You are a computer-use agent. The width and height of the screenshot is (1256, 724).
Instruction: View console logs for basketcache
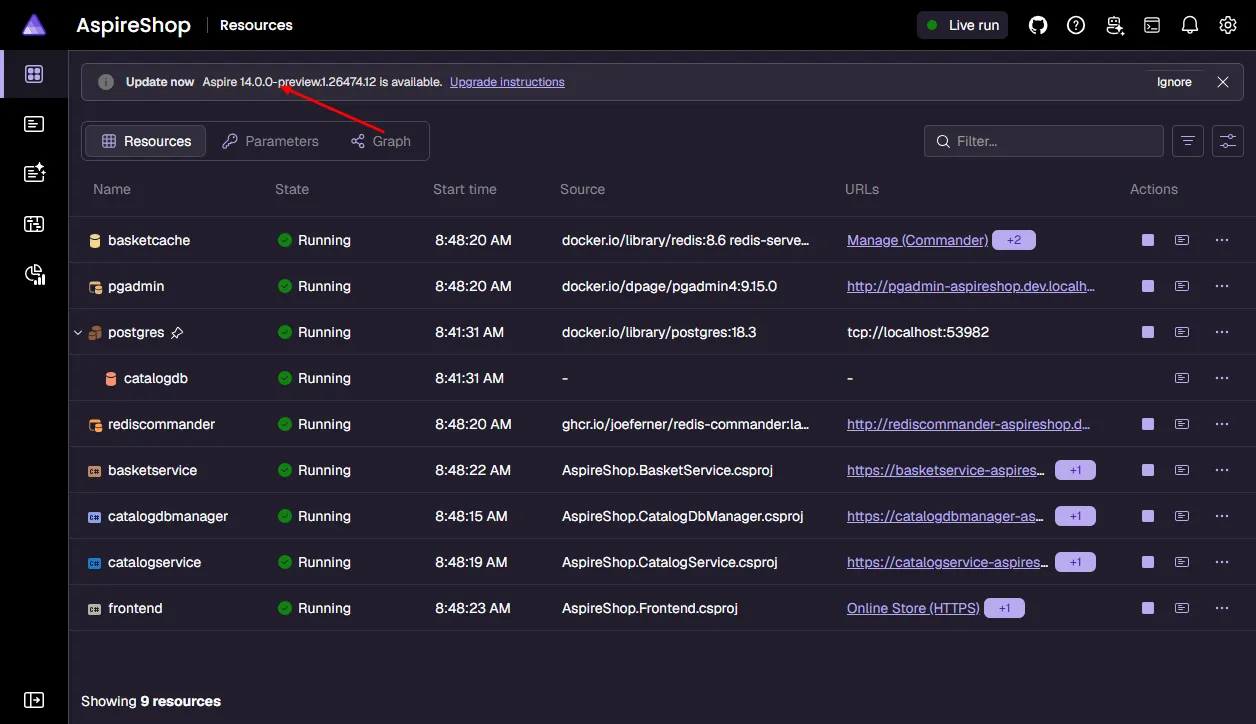coord(1182,240)
